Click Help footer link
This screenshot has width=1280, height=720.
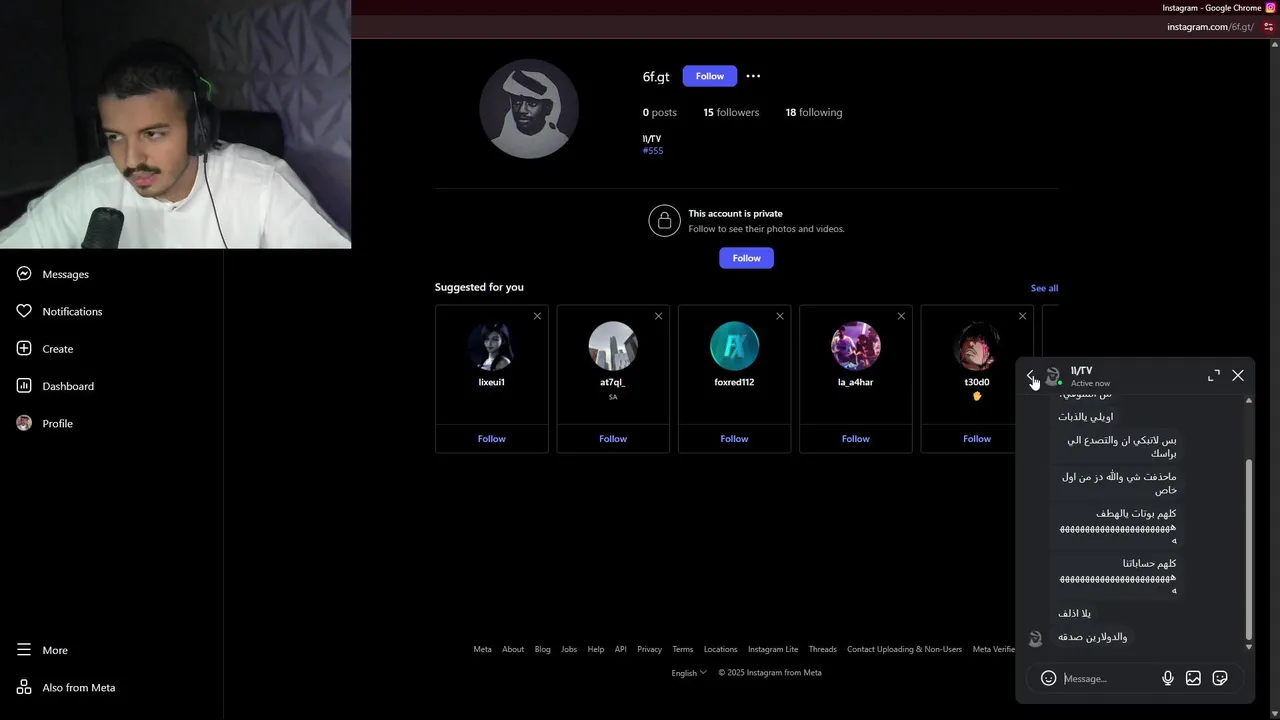pos(596,649)
